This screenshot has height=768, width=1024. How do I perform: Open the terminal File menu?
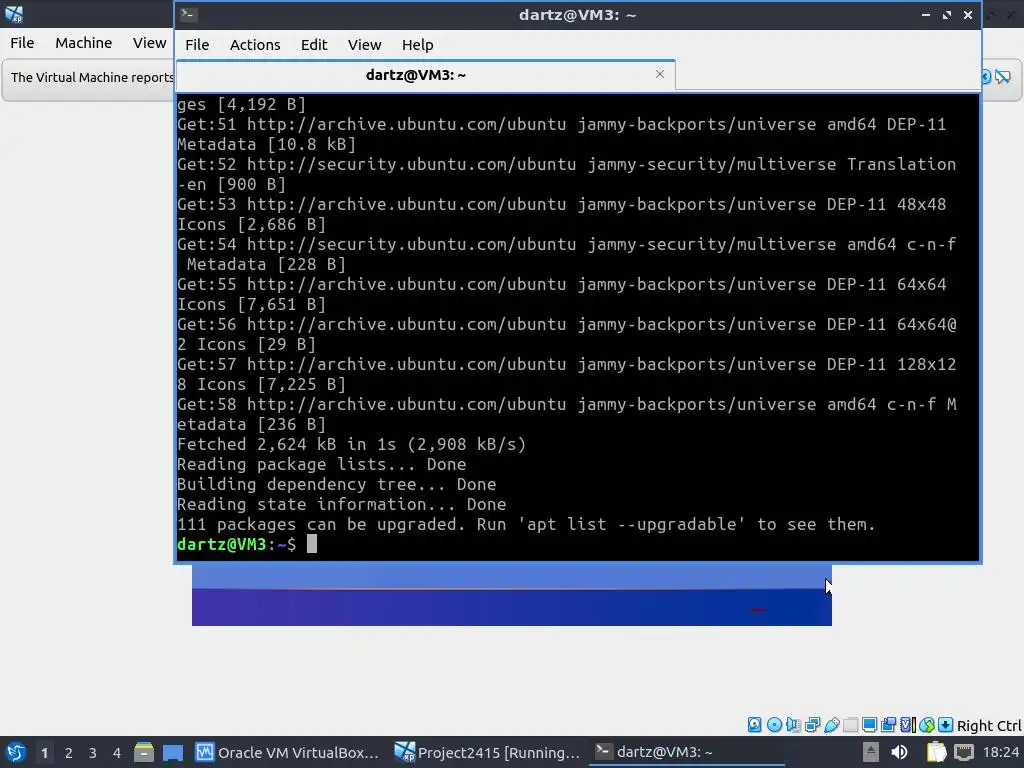pyautogui.click(x=197, y=44)
